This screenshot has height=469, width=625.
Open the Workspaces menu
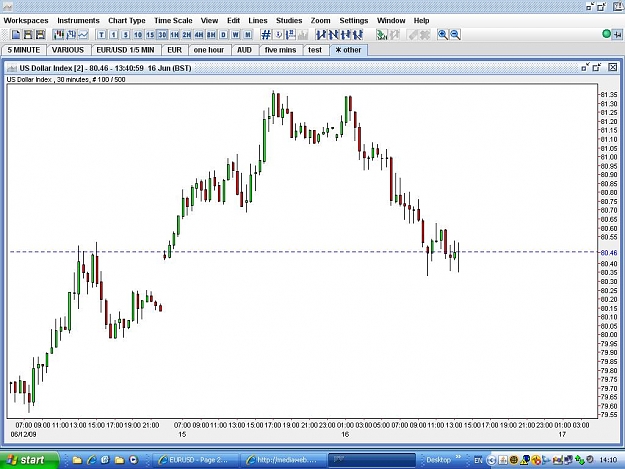26,20
